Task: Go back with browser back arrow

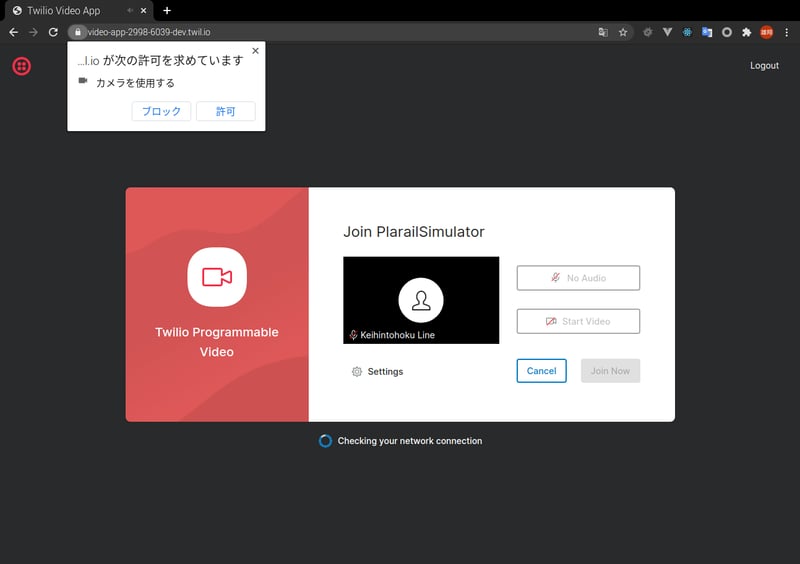Action: tap(14, 32)
